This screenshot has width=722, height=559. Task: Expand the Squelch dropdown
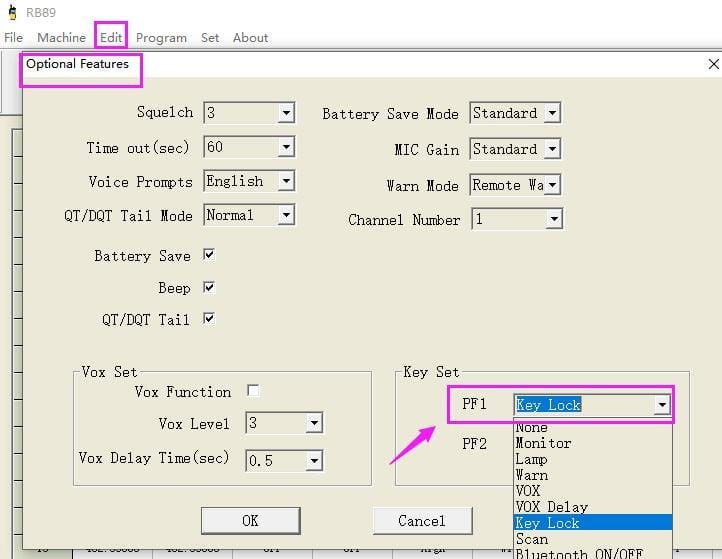[x=286, y=112]
